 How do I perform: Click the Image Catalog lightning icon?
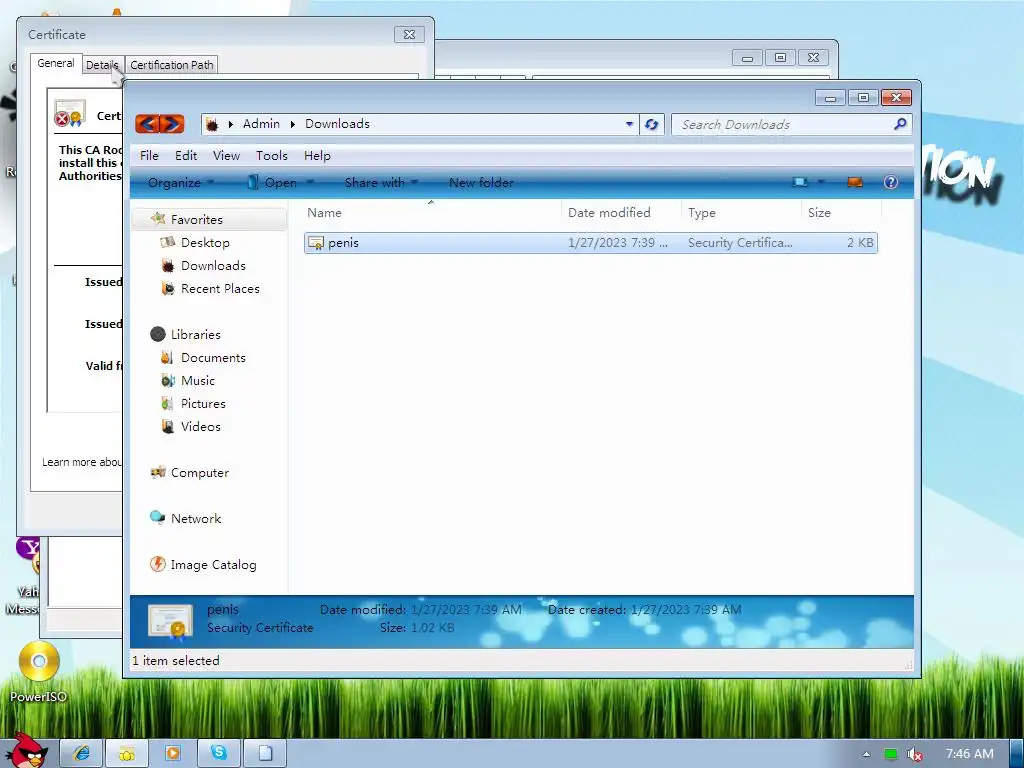(x=157, y=564)
